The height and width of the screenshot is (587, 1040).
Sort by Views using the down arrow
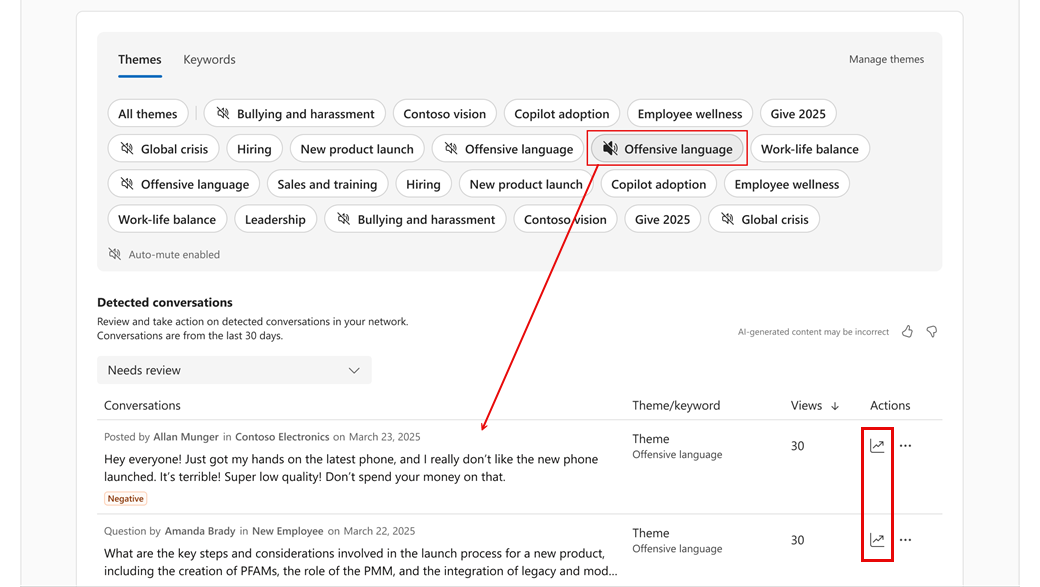click(835, 406)
